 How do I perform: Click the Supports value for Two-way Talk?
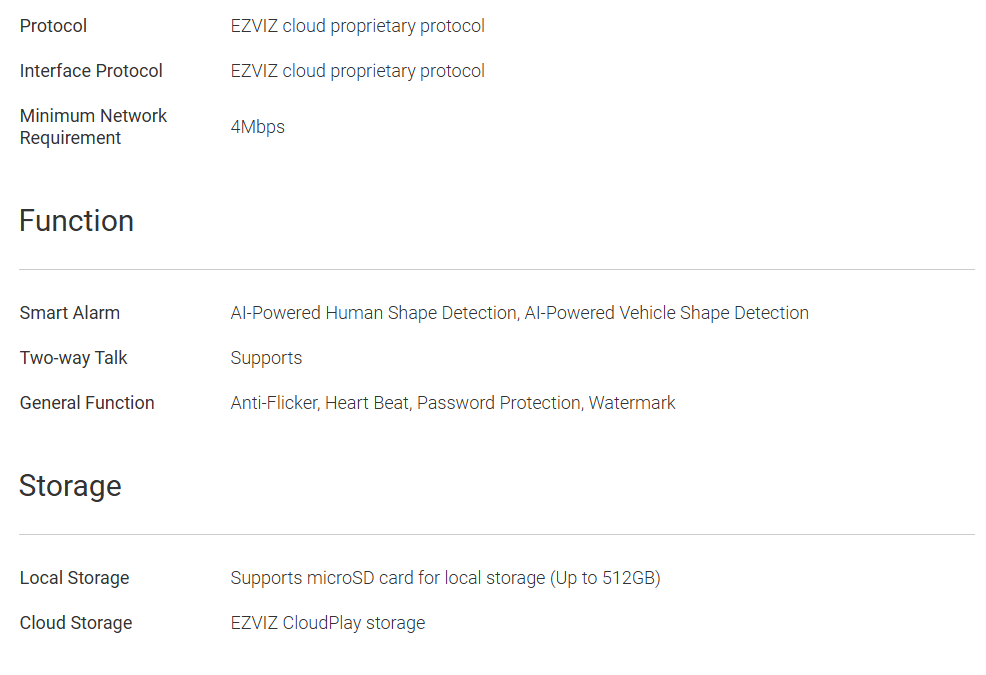pyautogui.click(x=266, y=358)
